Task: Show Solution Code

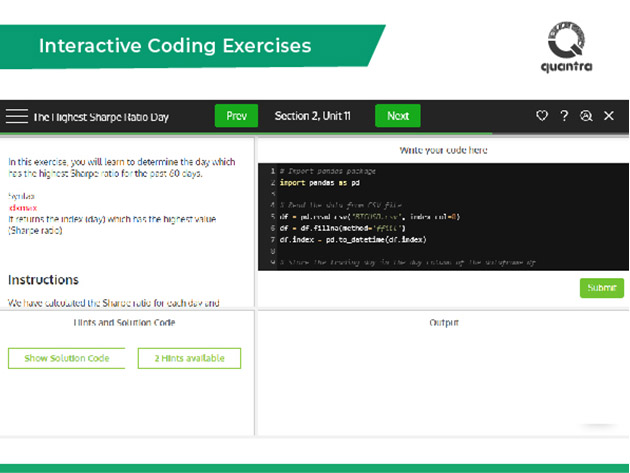Action: tap(66, 358)
